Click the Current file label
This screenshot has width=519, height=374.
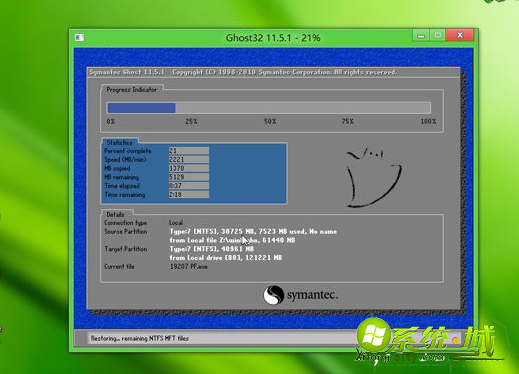(119, 266)
